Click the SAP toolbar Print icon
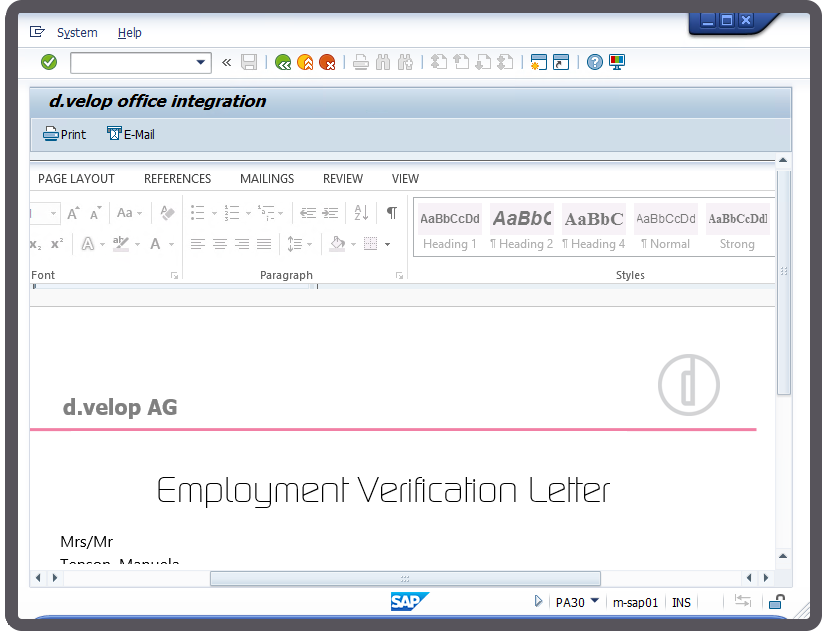This screenshot has width=826, height=633. 360,62
